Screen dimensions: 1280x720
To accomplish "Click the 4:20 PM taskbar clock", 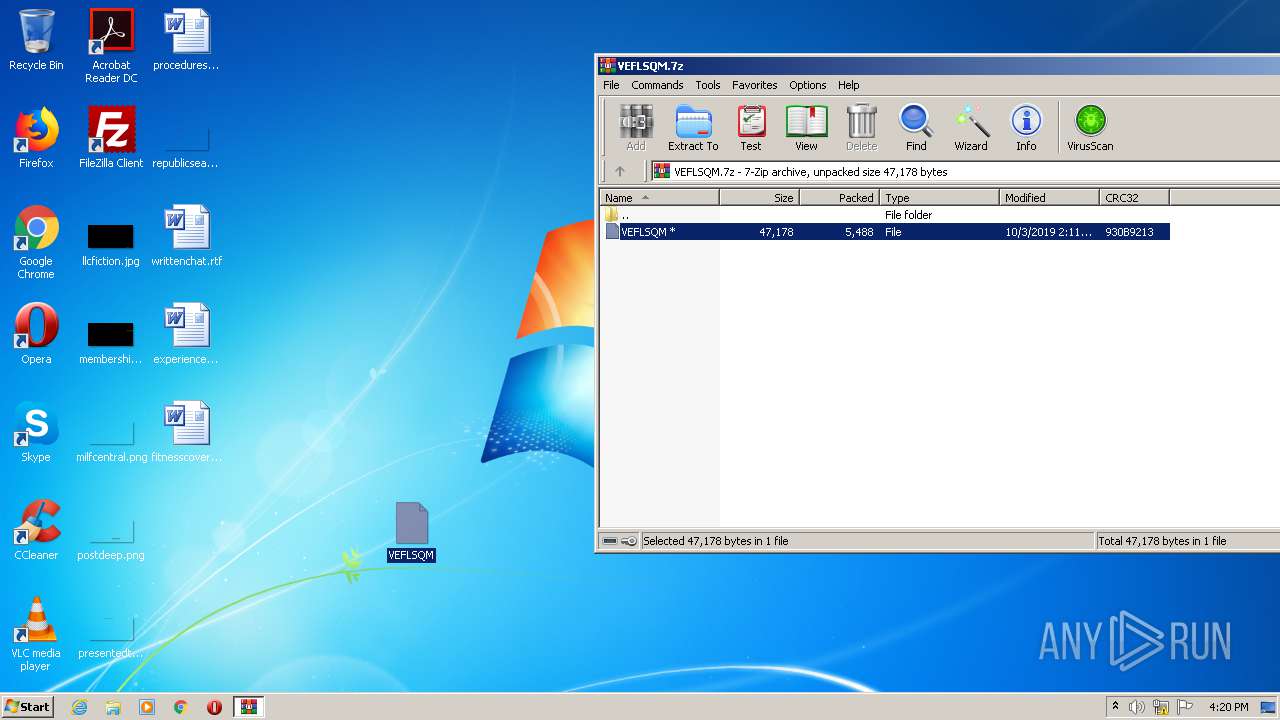I will pos(1229,707).
